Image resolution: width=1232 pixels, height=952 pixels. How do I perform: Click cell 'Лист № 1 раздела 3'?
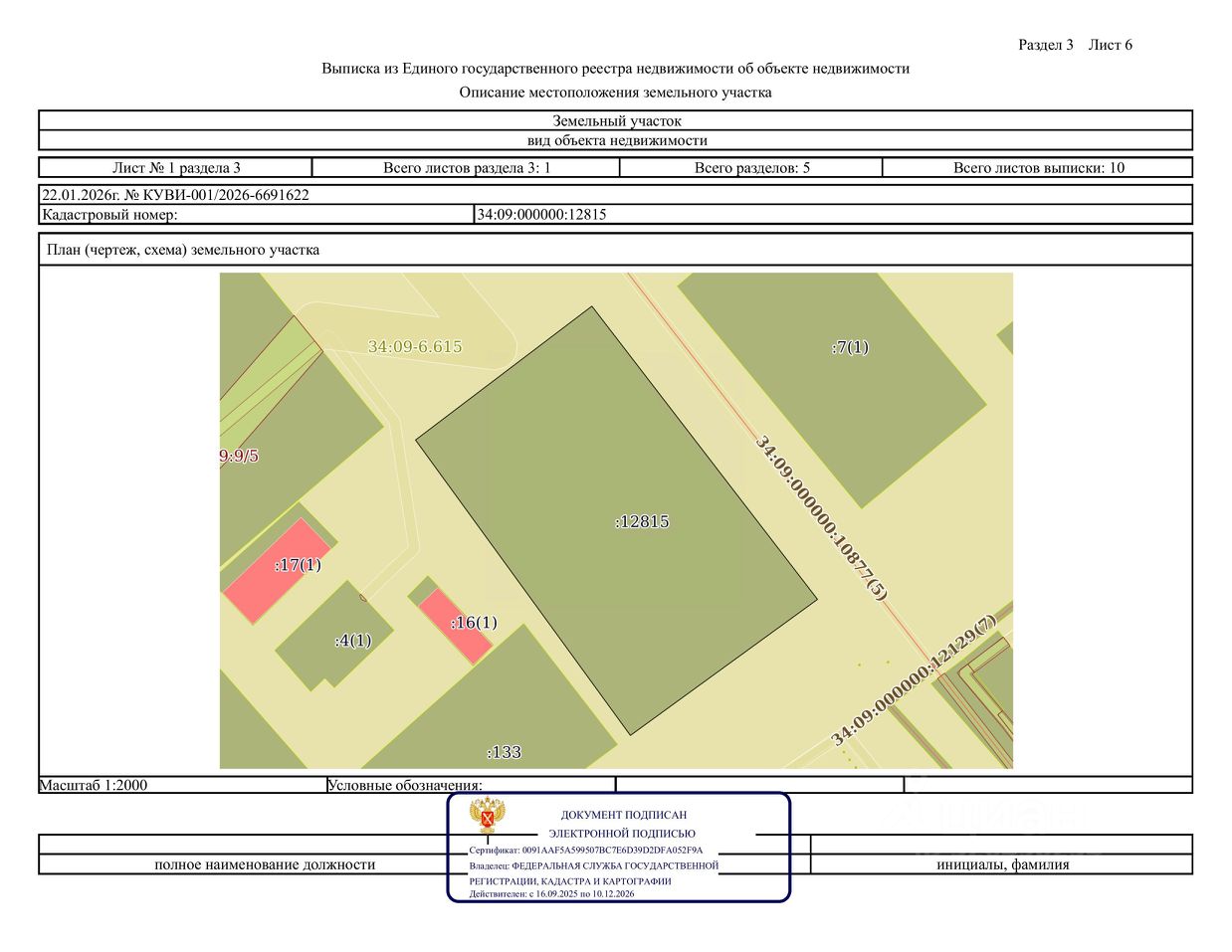(x=176, y=168)
